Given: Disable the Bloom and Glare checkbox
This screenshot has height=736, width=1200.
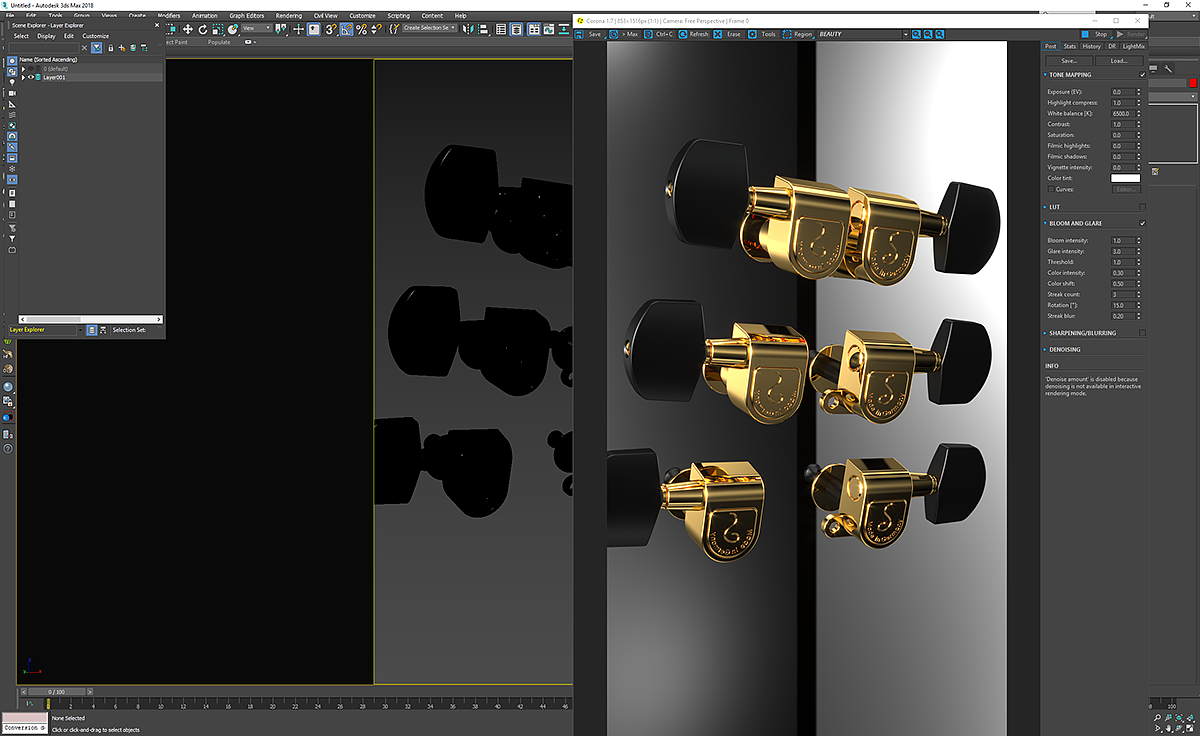Looking at the screenshot, I should 1142,223.
